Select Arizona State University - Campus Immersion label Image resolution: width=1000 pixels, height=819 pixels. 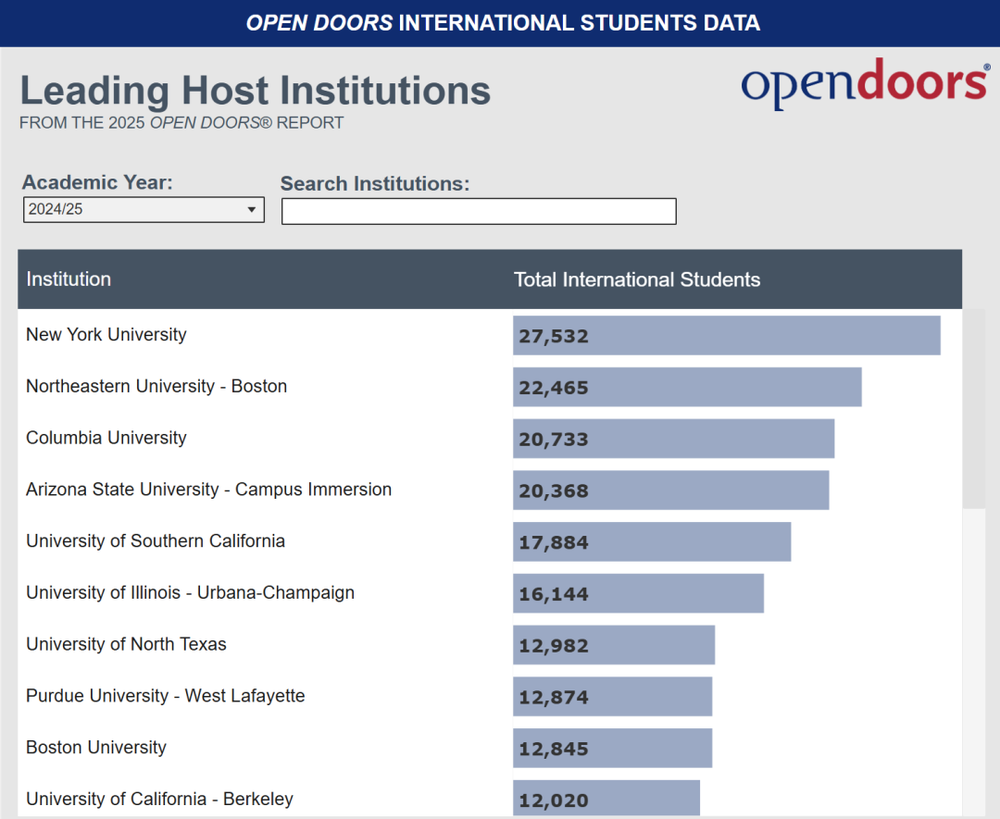click(x=209, y=490)
